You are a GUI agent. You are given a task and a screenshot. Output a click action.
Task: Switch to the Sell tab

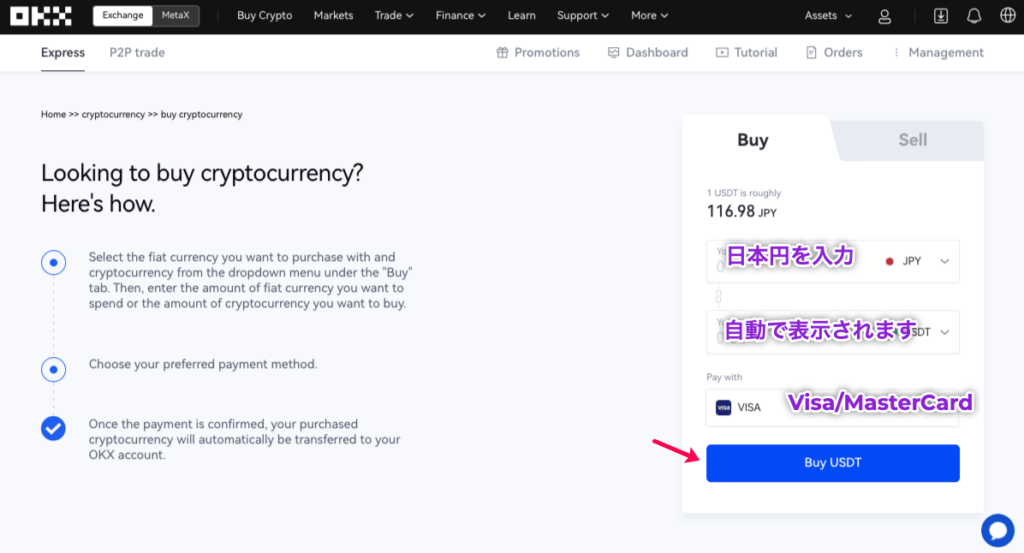pyautogui.click(x=912, y=140)
